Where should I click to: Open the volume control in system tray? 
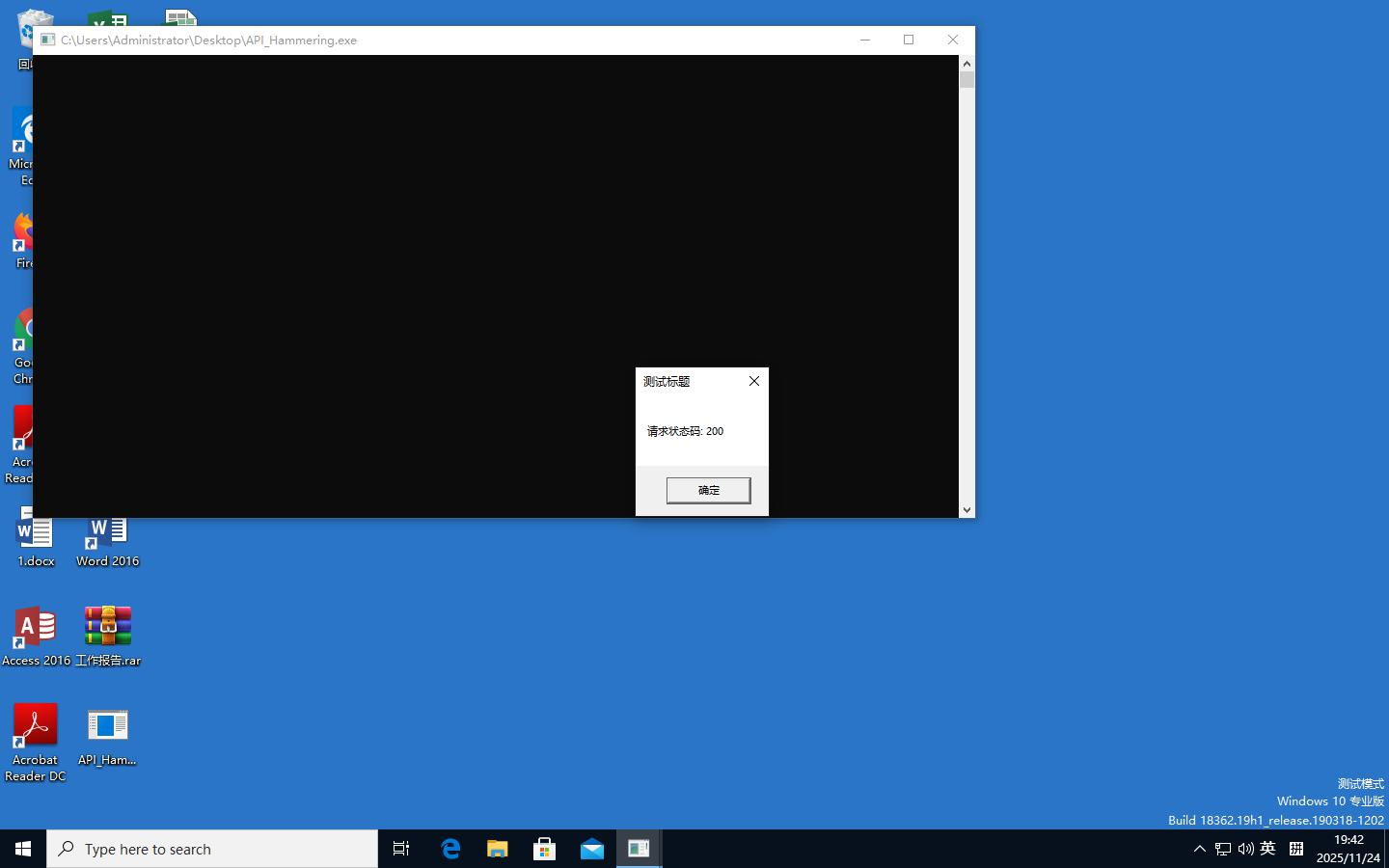[1245, 849]
